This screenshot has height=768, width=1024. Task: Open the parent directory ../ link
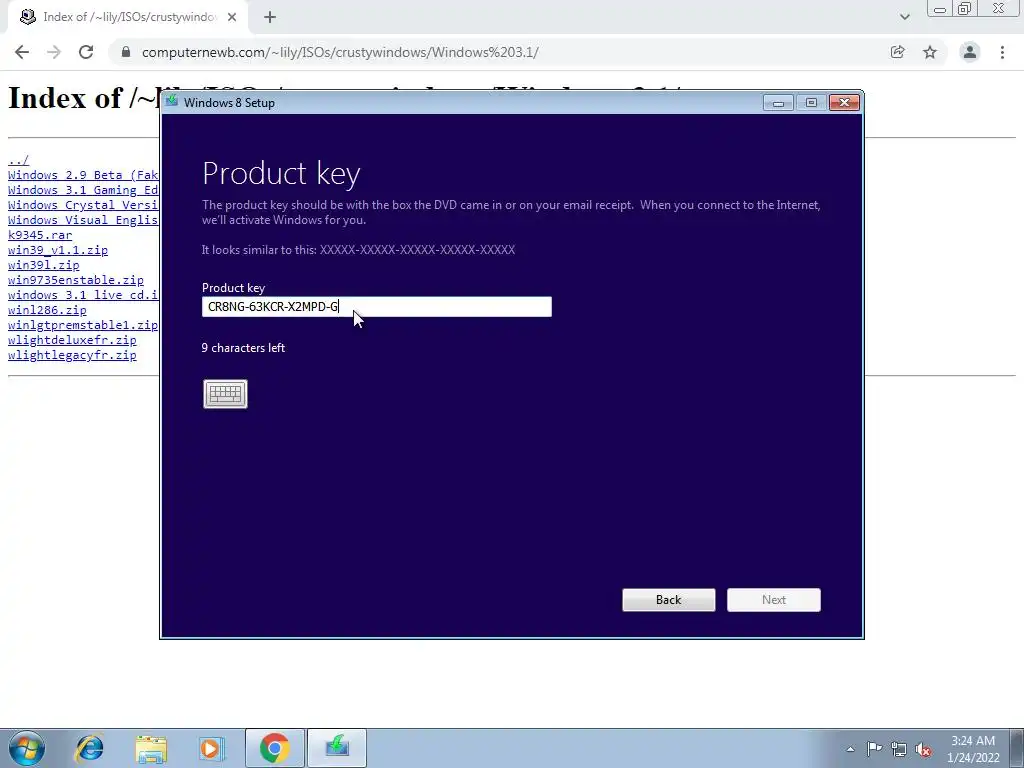[x=18, y=160]
